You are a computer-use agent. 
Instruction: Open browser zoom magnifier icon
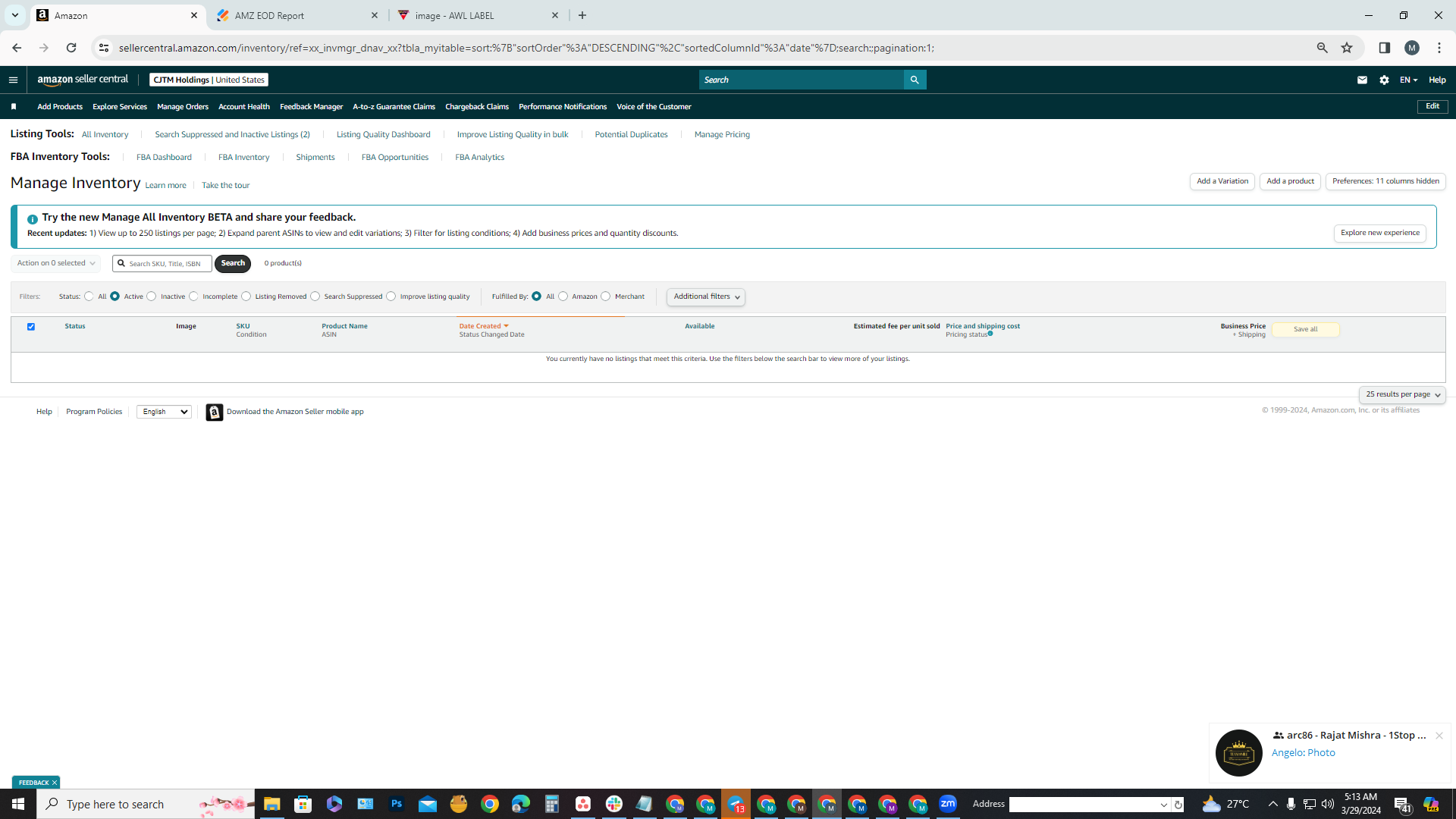point(1322,48)
